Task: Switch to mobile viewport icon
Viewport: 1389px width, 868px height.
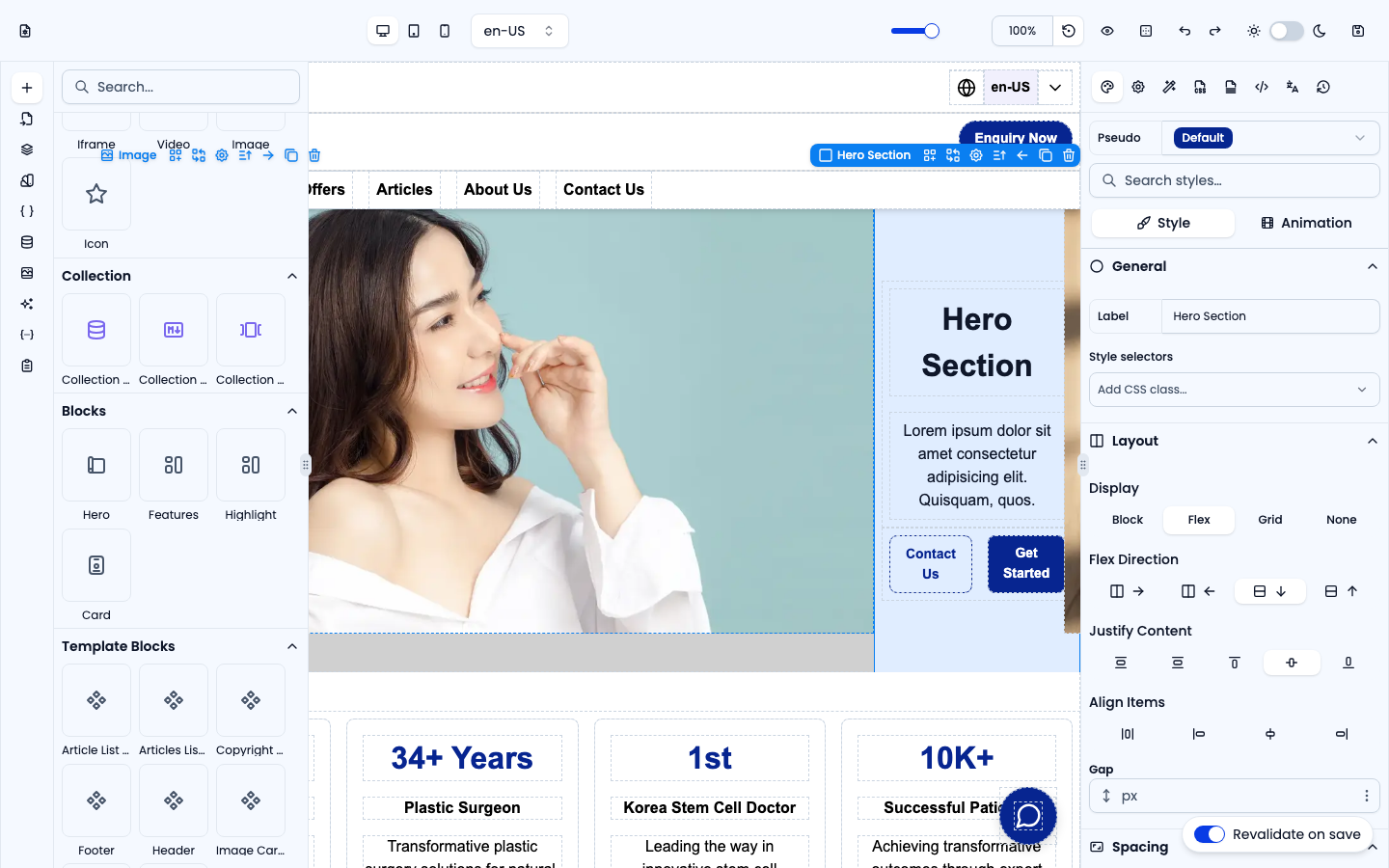Action: tap(445, 31)
